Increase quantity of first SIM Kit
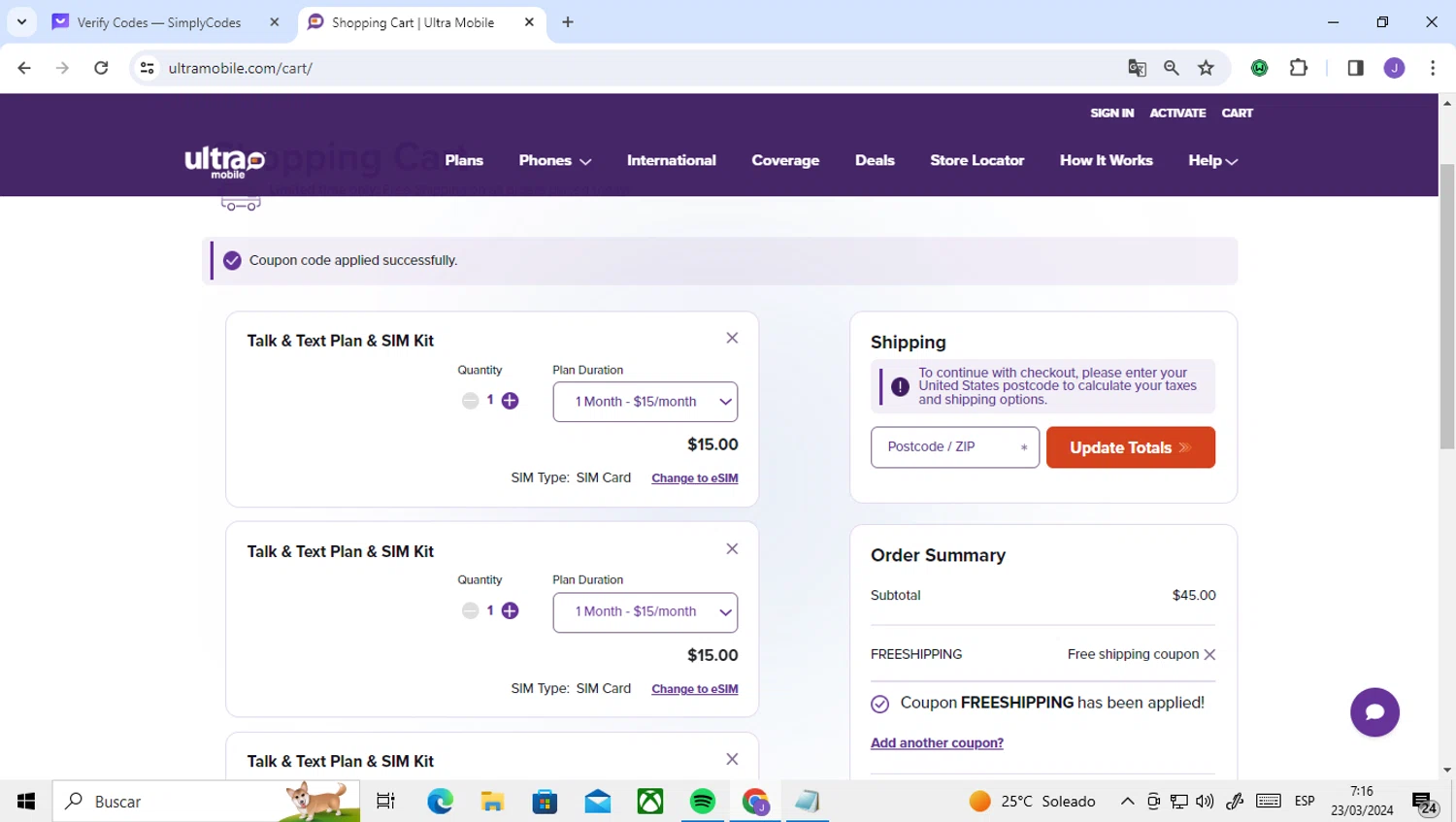The image size is (1456, 822). click(x=510, y=401)
